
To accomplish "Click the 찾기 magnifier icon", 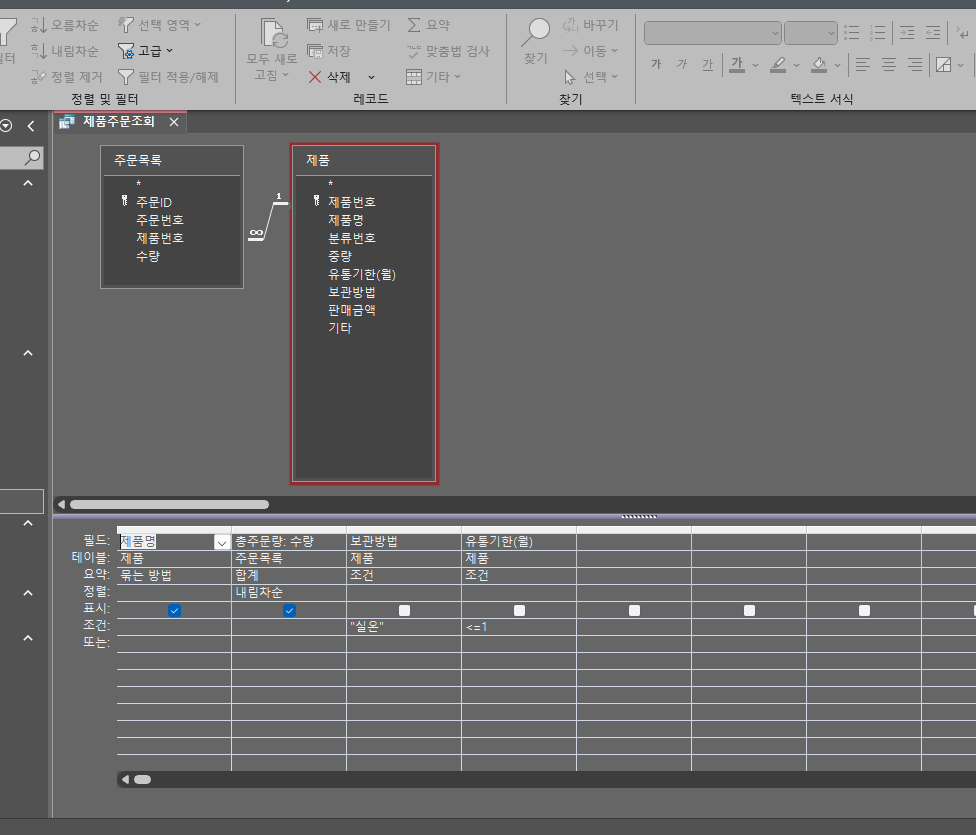I will click(536, 34).
